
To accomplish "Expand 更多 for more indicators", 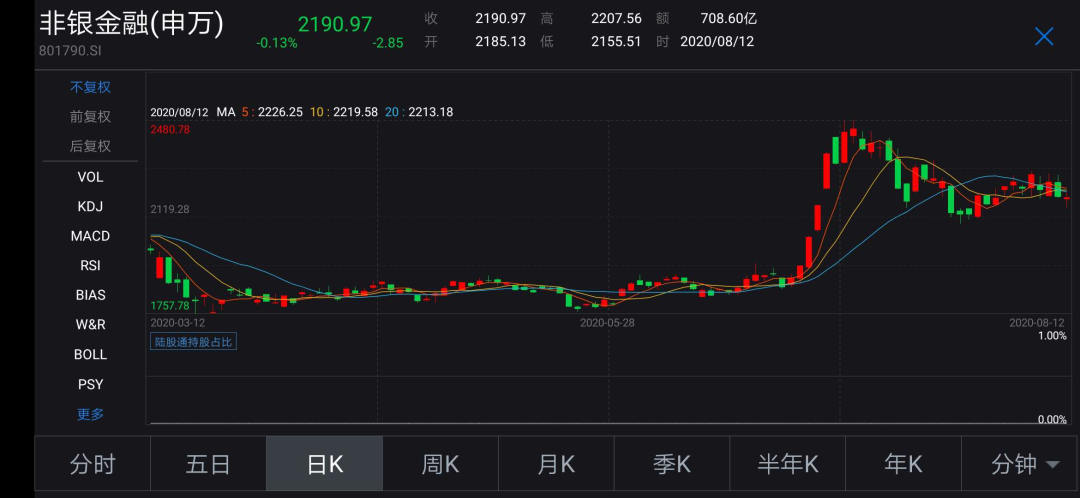I will 90,414.
